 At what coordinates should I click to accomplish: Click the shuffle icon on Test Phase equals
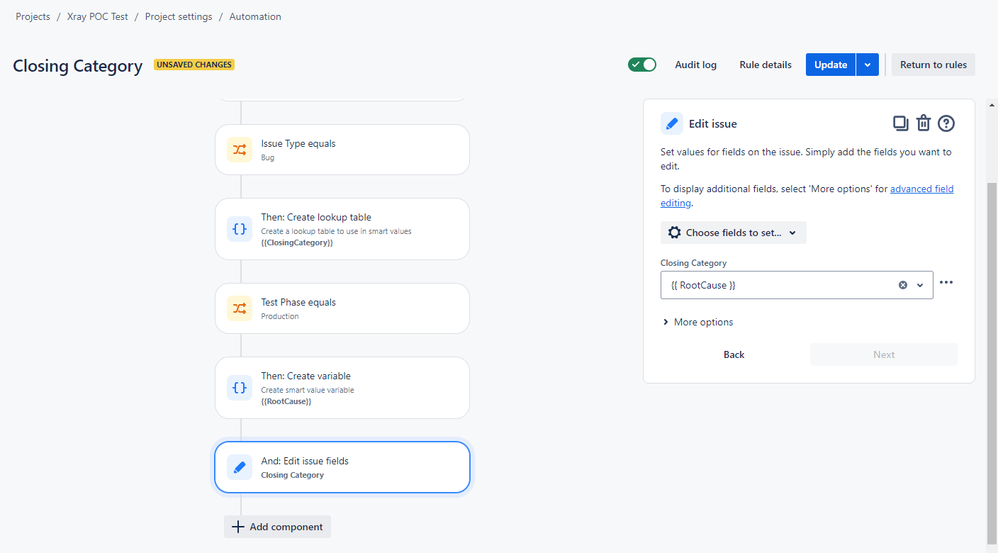[x=239, y=309]
